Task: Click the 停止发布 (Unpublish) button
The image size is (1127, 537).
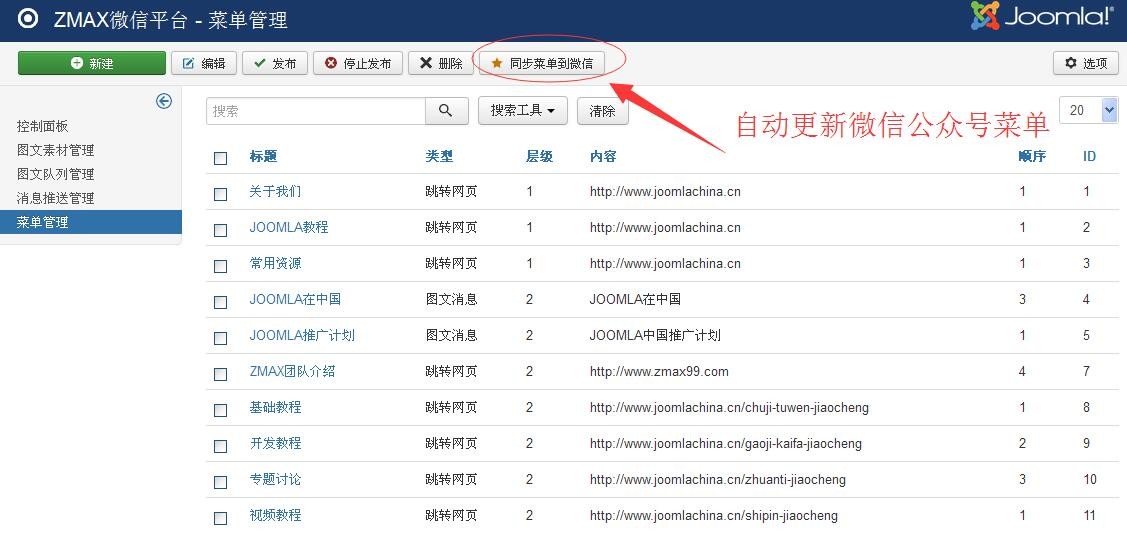Action: pyautogui.click(x=358, y=63)
